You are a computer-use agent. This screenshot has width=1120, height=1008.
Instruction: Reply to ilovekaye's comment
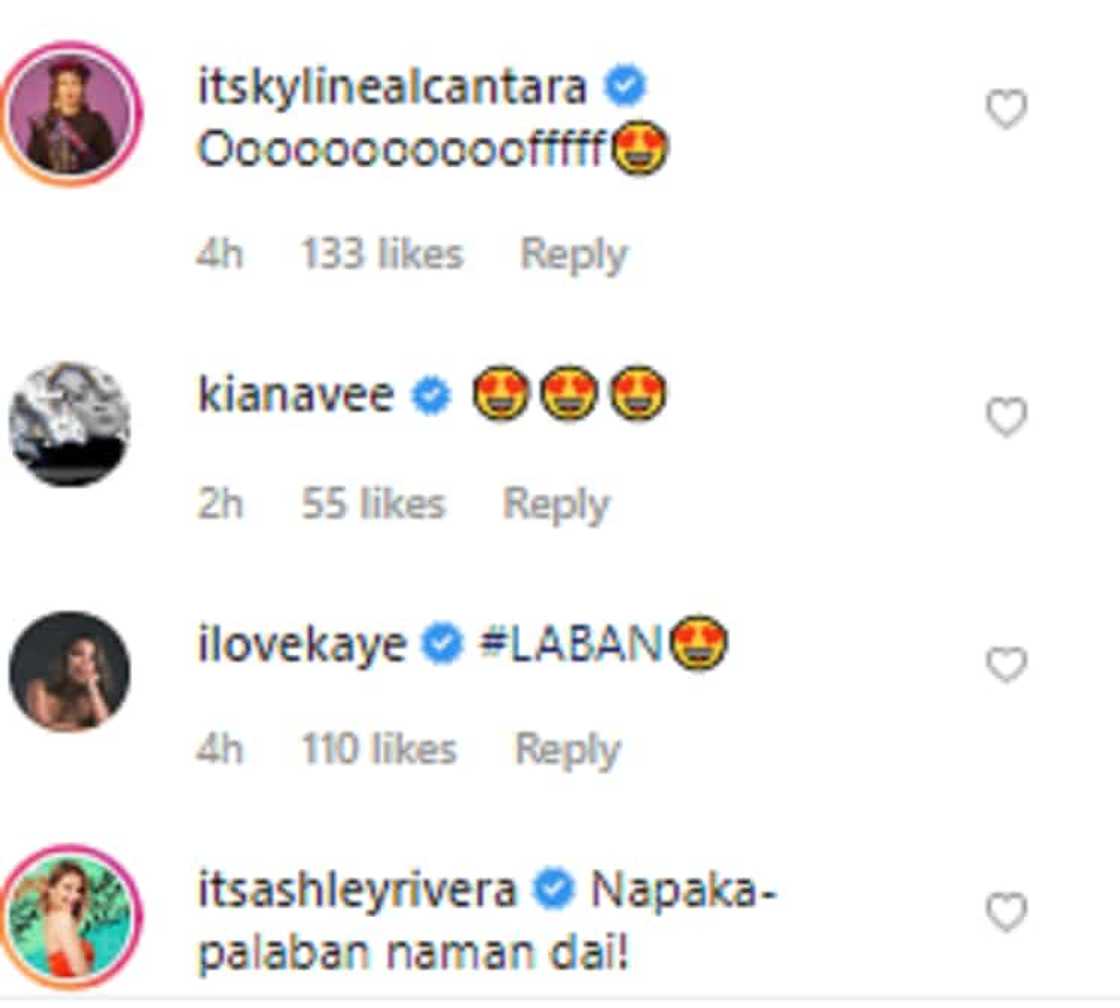coord(567,750)
